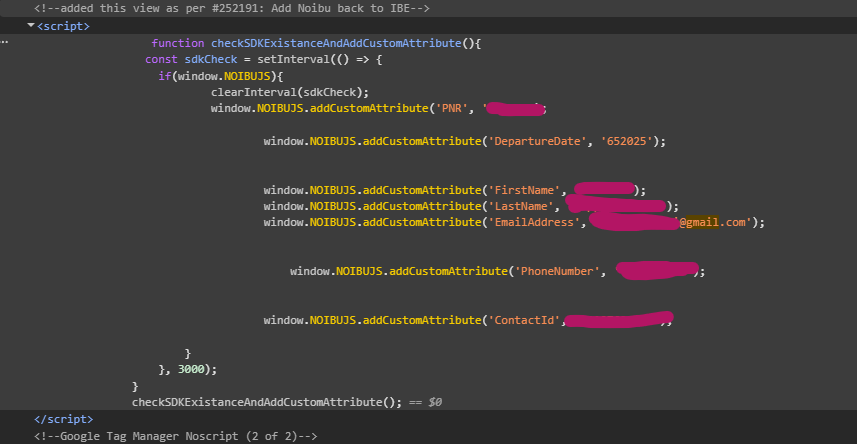
Task: Click the 'PhoneNumber' attribute line
Action: tap(497, 271)
